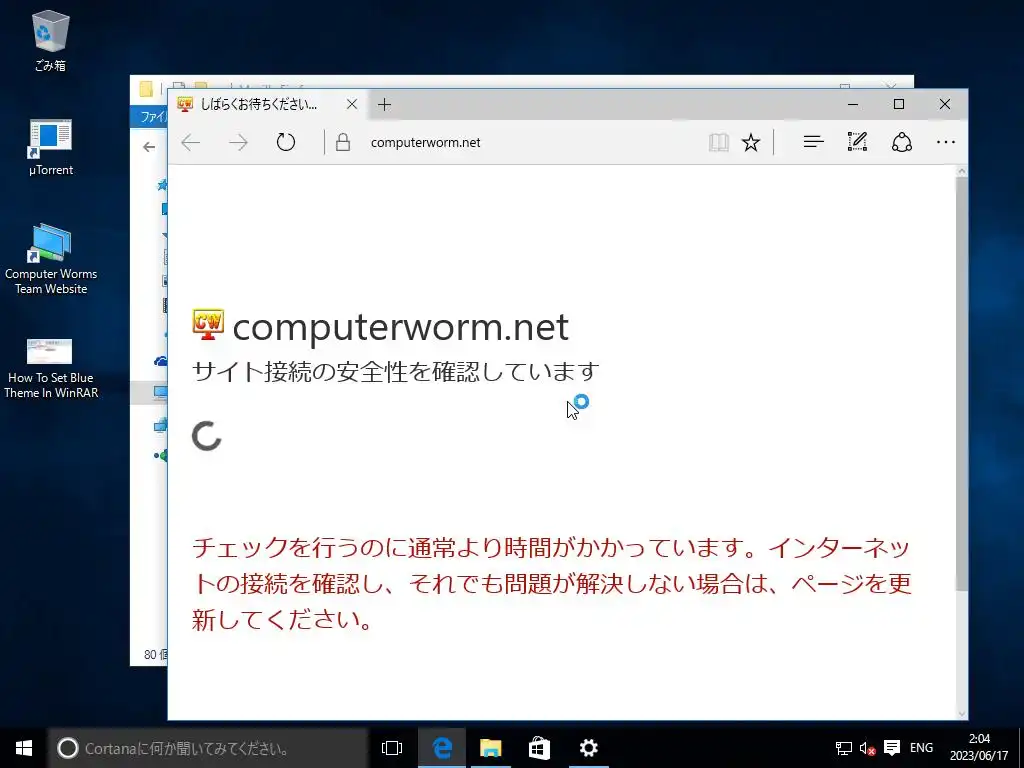1024x768 pixels.
Task: Click back arrow in File Explorer window
Action: [150, 147]
